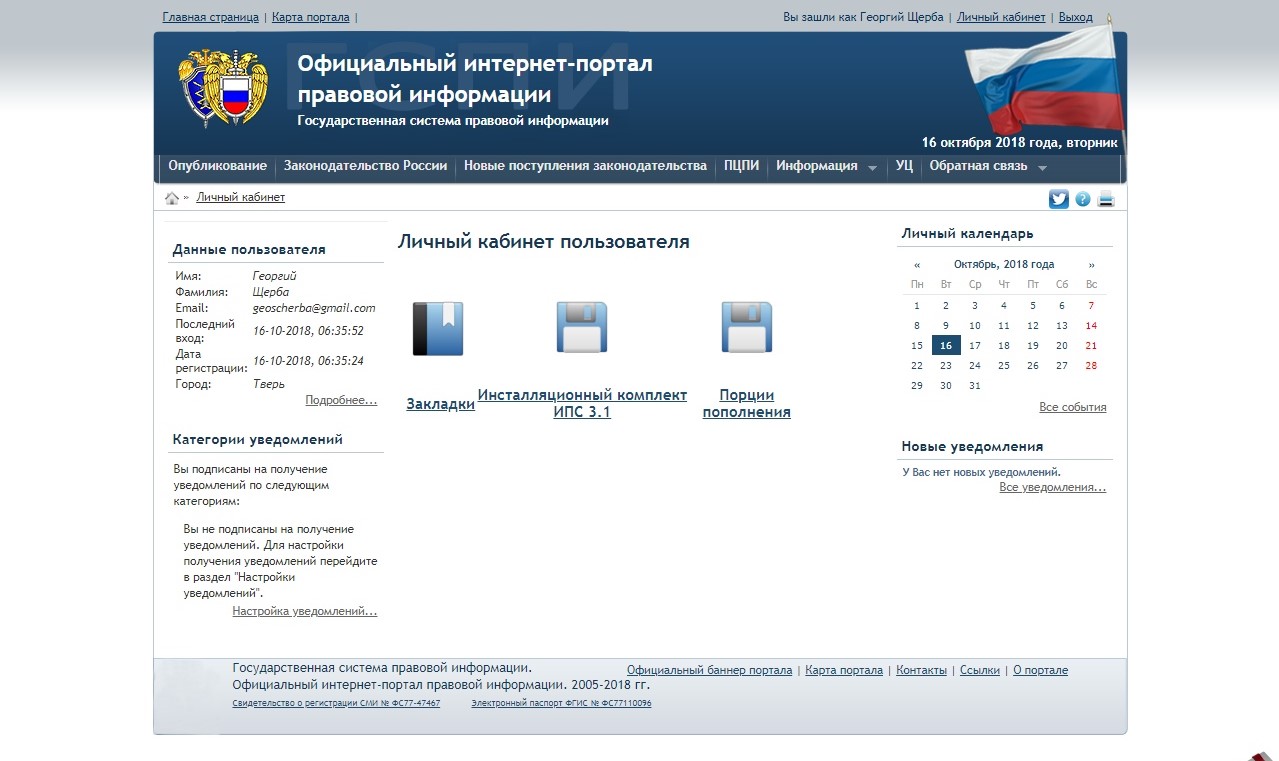Viewport: 1279px width, 761px height.
Task: Open Все события link under calendar
Action: tap(1072, 407)
